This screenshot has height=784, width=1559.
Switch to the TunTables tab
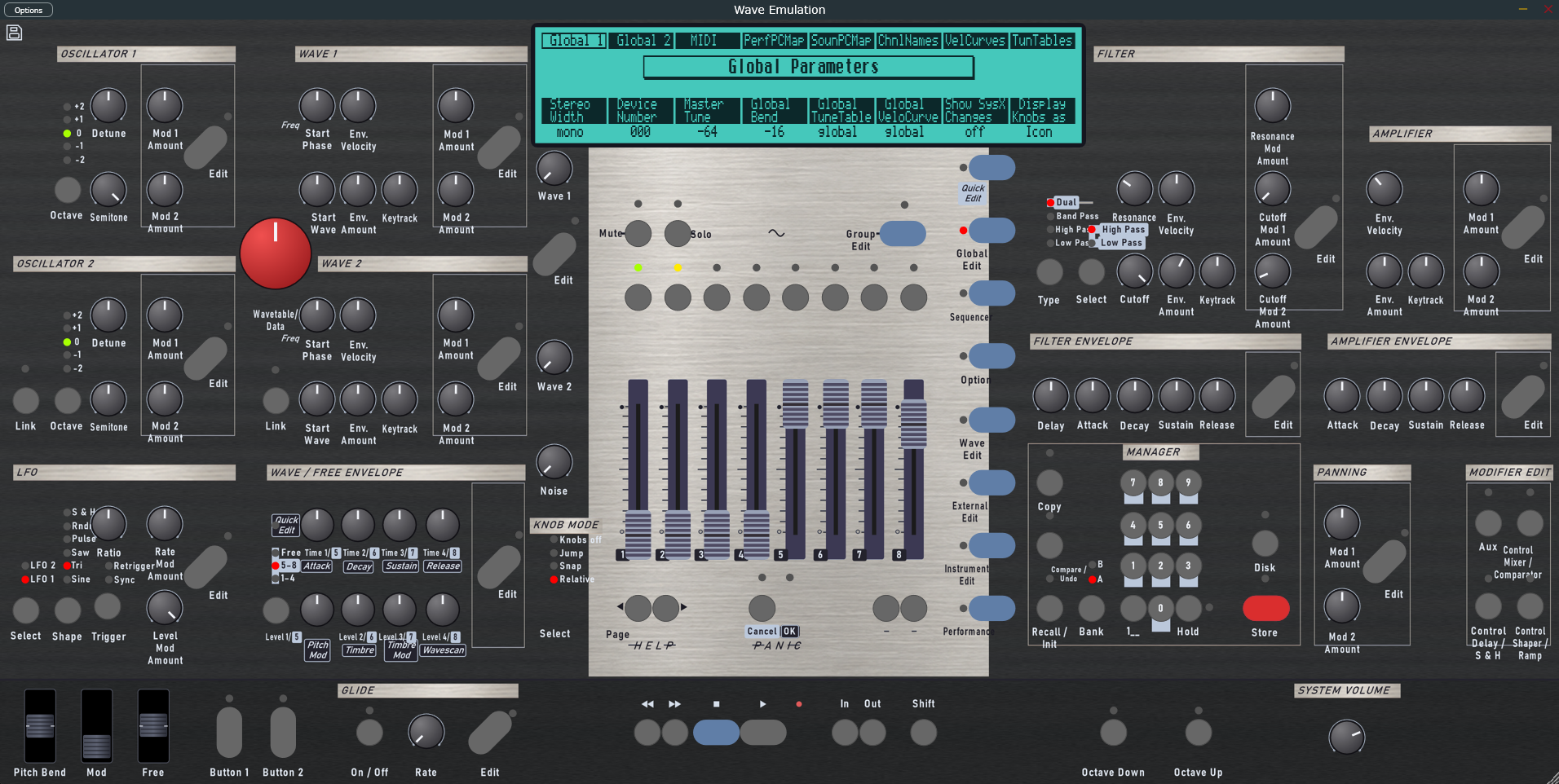coord(1042,41)
